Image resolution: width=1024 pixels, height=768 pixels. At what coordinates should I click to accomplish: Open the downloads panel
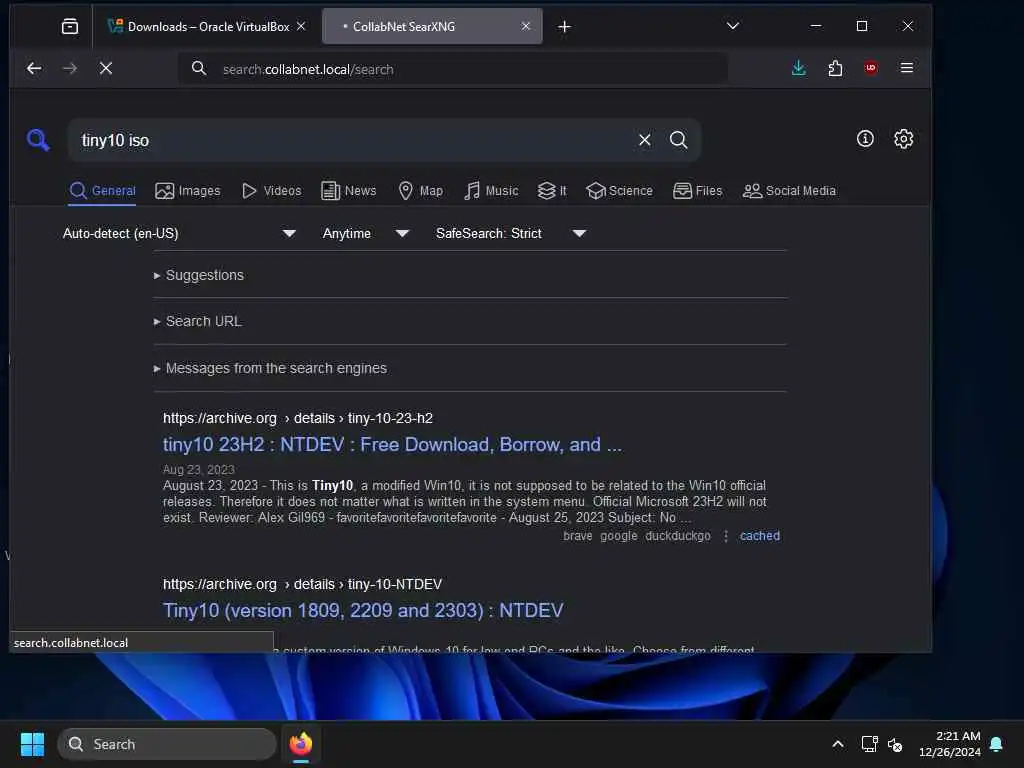tap(799, 68)
